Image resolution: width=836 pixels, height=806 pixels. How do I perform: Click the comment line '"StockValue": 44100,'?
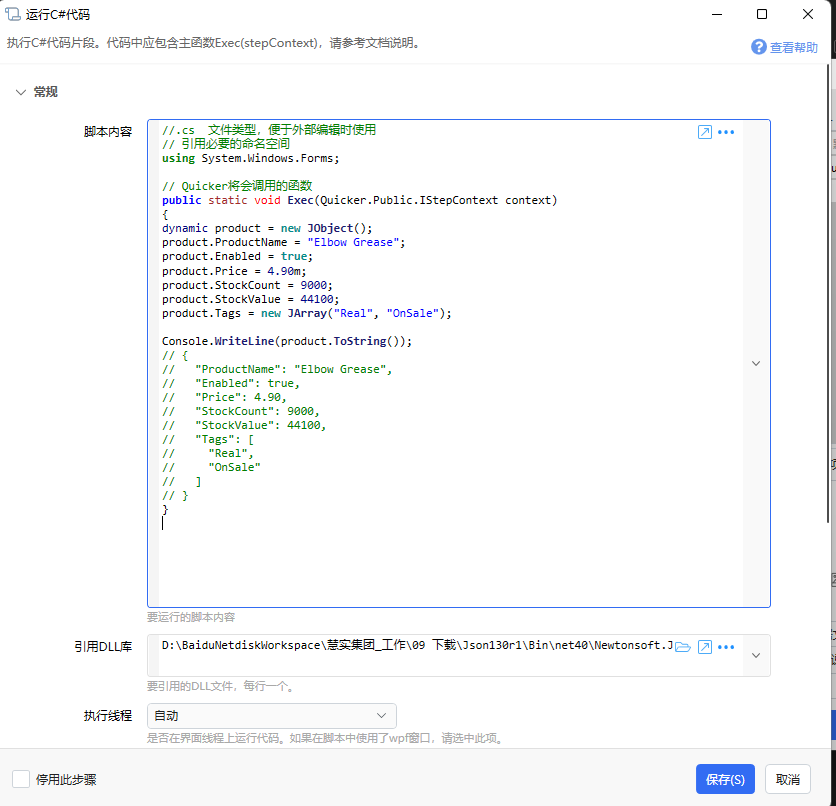244,425
